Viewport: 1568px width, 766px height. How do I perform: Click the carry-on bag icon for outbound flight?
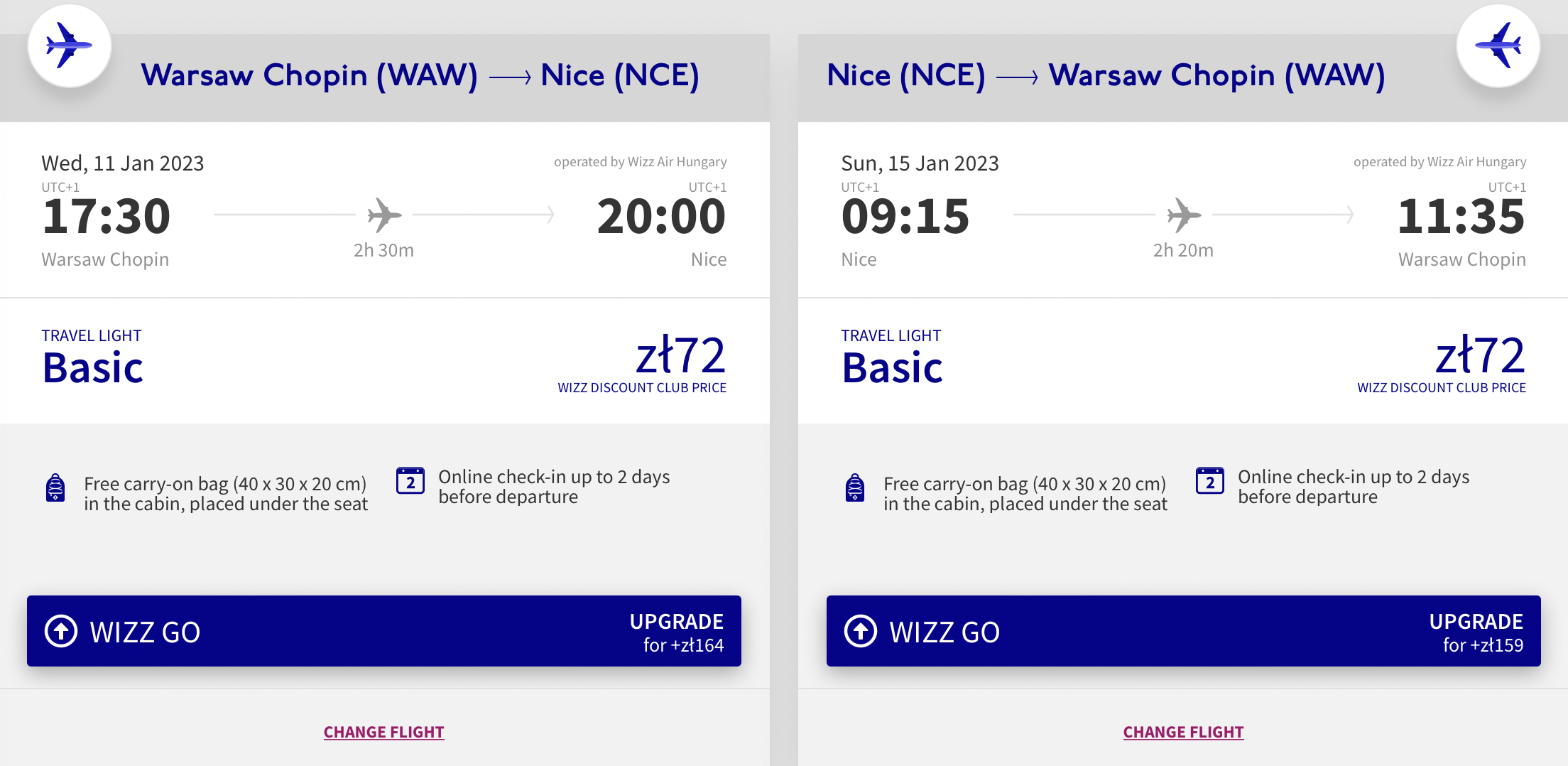[55, 488]
